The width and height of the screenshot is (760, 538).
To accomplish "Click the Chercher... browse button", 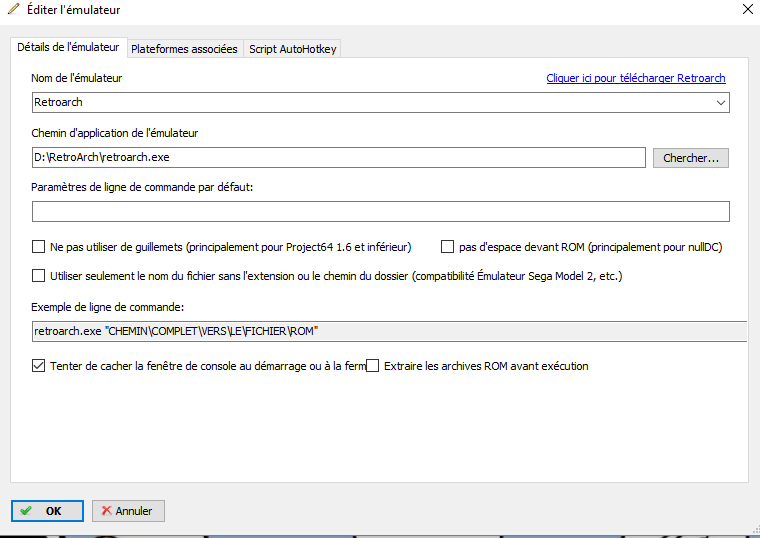I will coord(690,158).
